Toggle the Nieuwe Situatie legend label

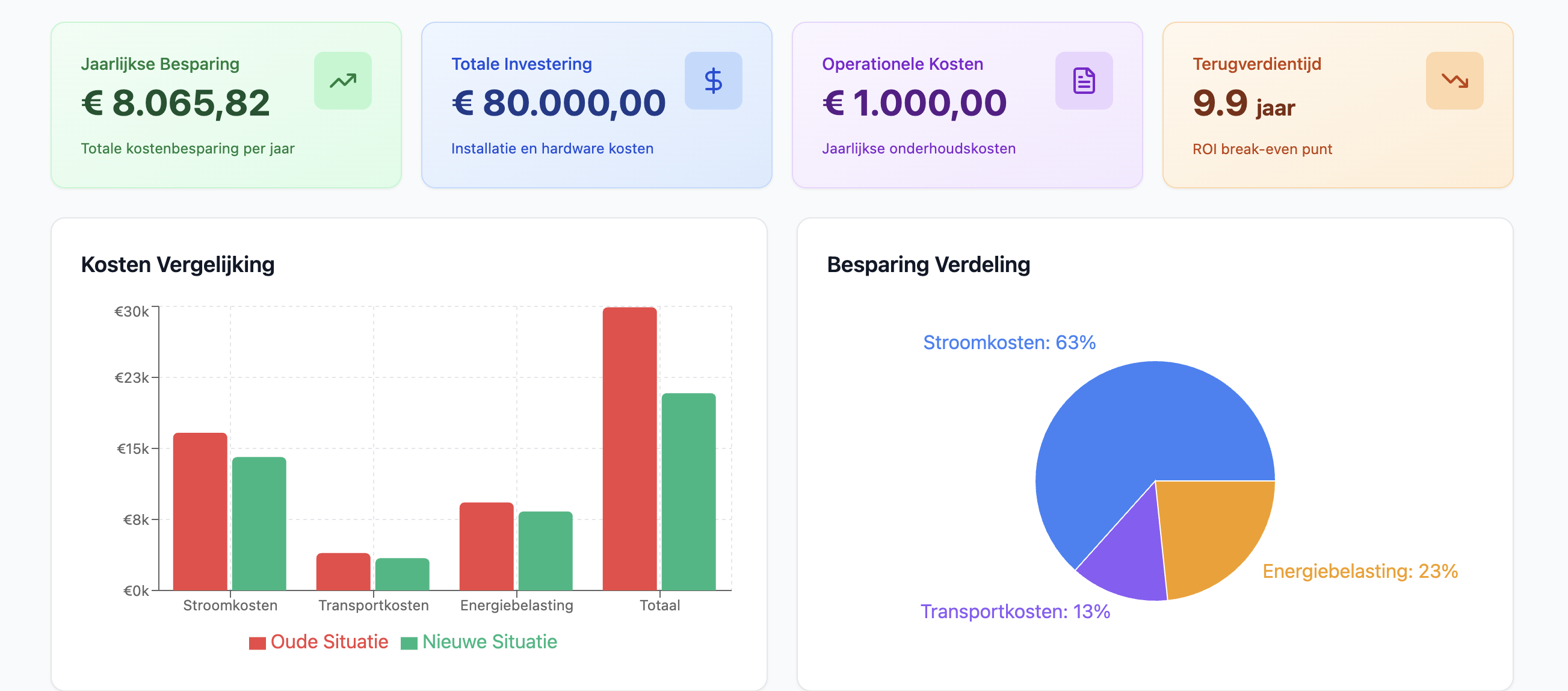pyautogui.click(x=489, y=642)
